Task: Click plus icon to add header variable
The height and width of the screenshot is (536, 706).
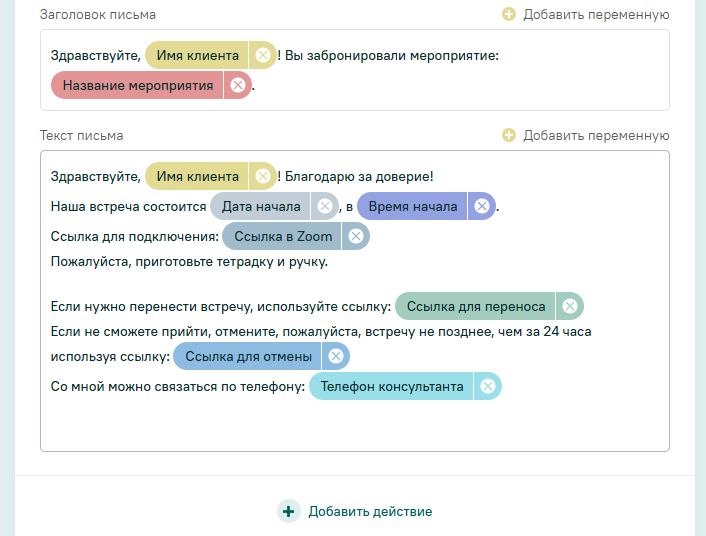Action: pos(509,14)
